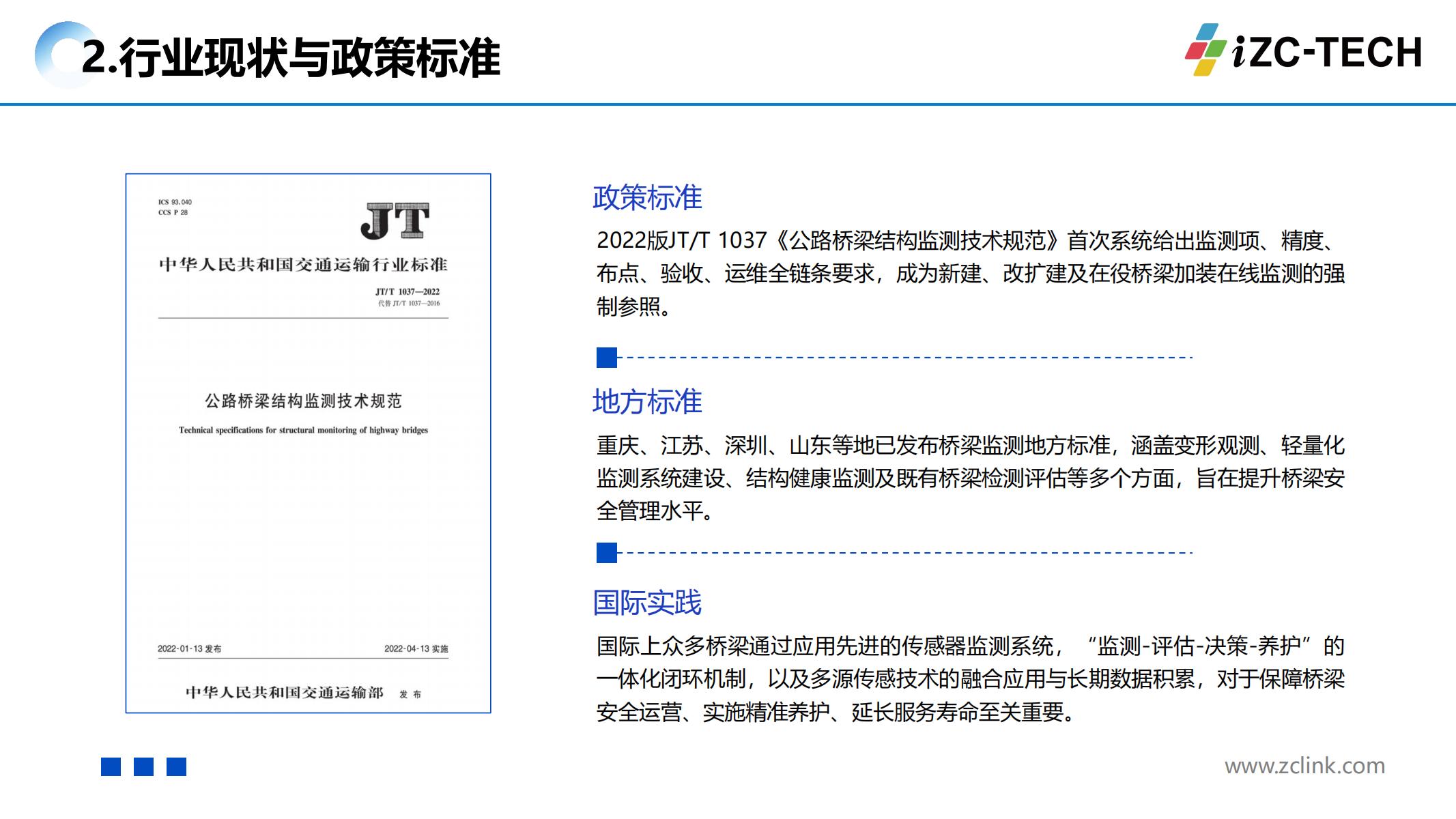Click the first blue square at bottom left
The image size is (1456, 819).
[x=111, y=766]
